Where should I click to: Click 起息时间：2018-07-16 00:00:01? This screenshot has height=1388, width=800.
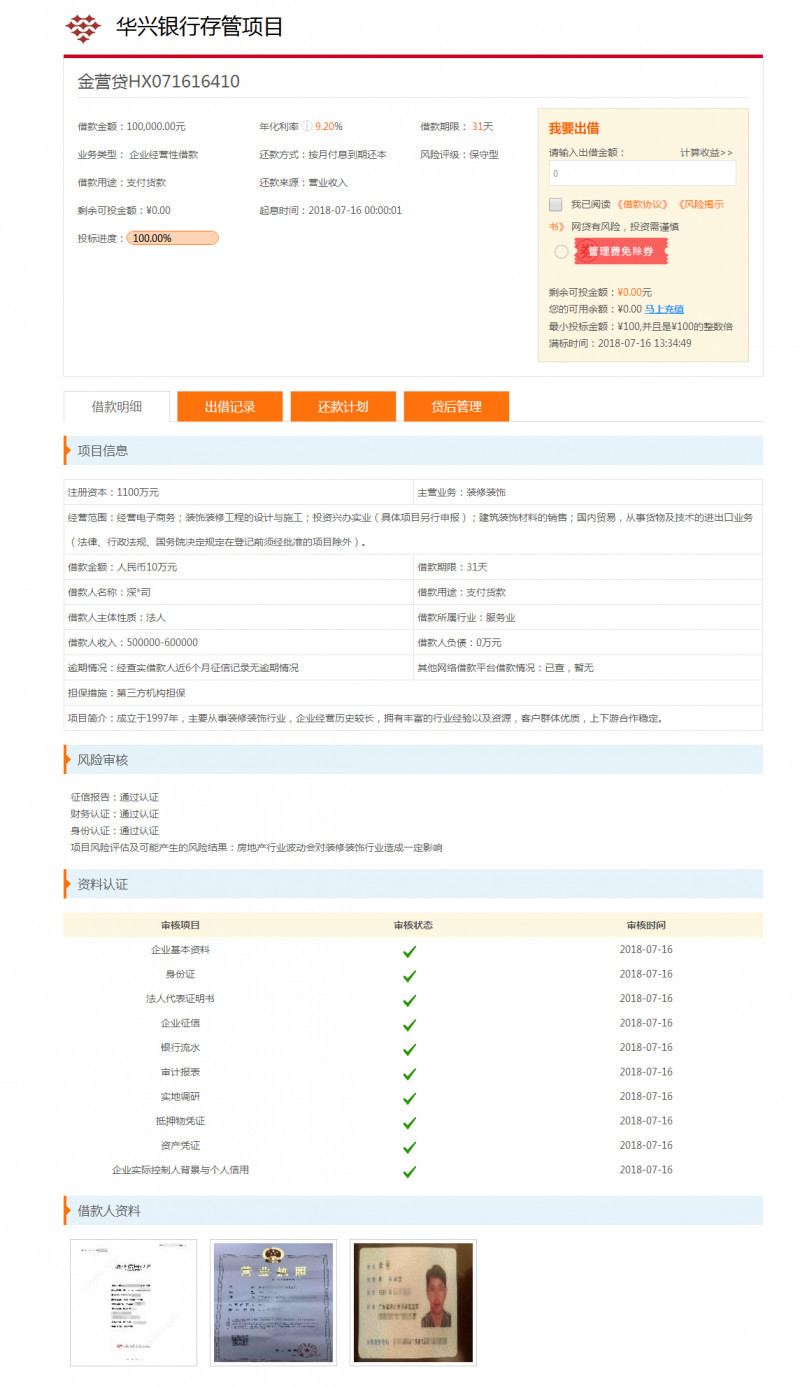click(x=330, y=211)
